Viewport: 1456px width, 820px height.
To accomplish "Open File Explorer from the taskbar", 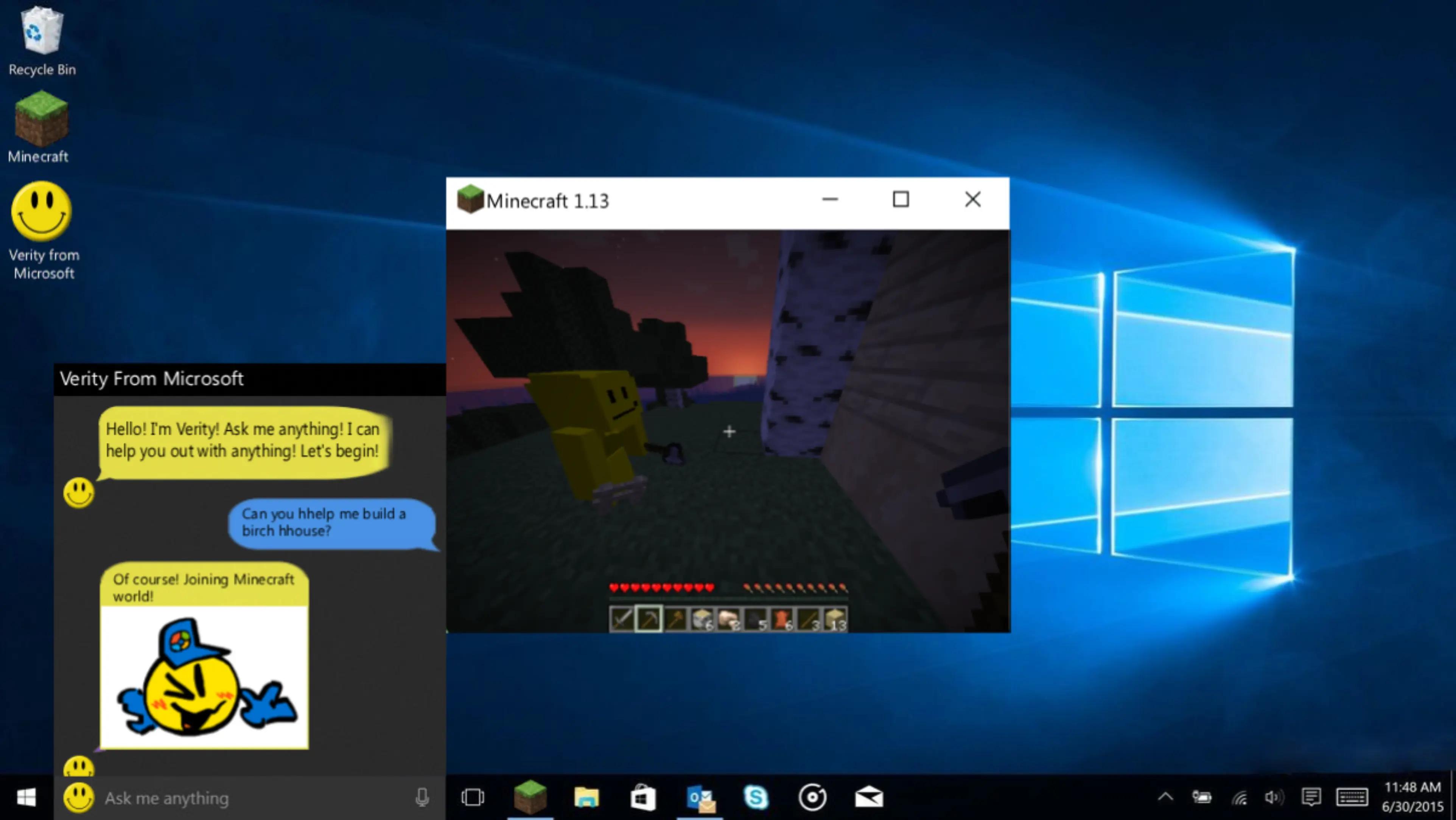I will (586, 797).
